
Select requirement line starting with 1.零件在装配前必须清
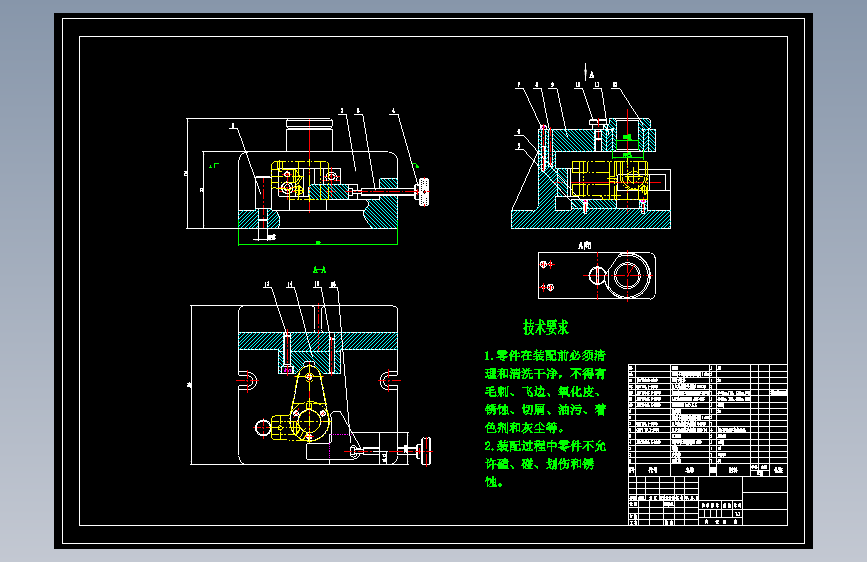pos(545,356)
